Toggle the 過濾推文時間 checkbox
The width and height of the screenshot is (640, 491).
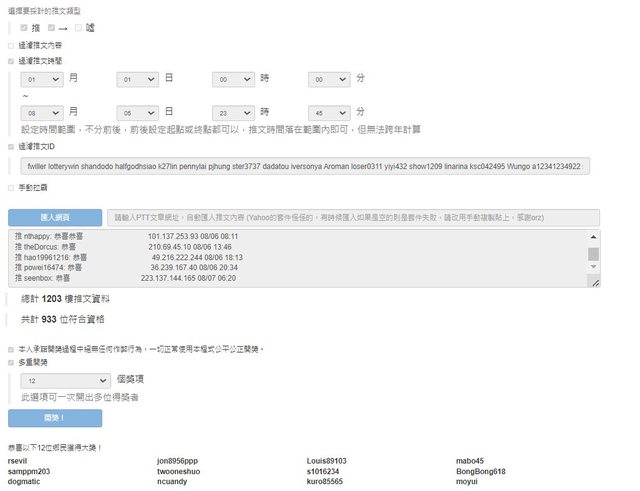(11, 60)
